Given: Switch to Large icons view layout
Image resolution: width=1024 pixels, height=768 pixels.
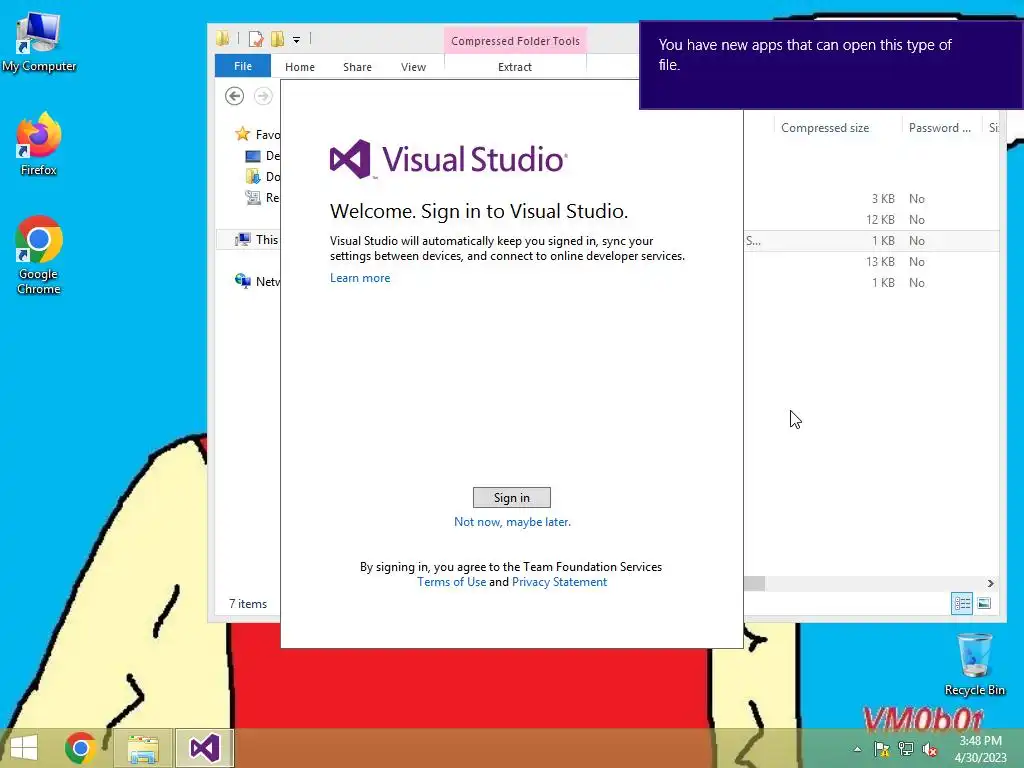Looking at the screenshot, I should 984,603.
